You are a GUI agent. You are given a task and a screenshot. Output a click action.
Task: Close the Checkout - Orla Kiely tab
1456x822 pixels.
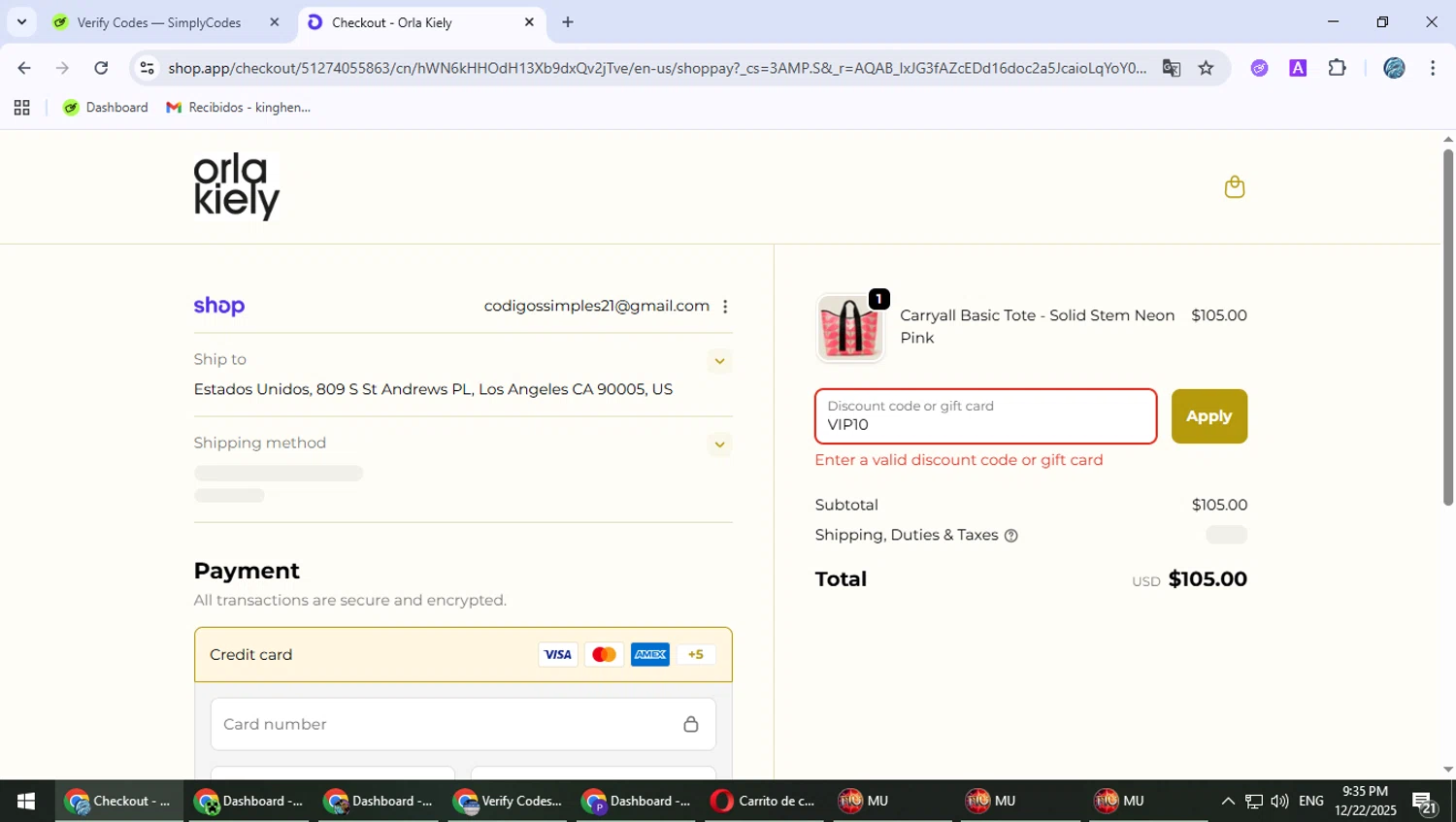(x=529, y=22)
